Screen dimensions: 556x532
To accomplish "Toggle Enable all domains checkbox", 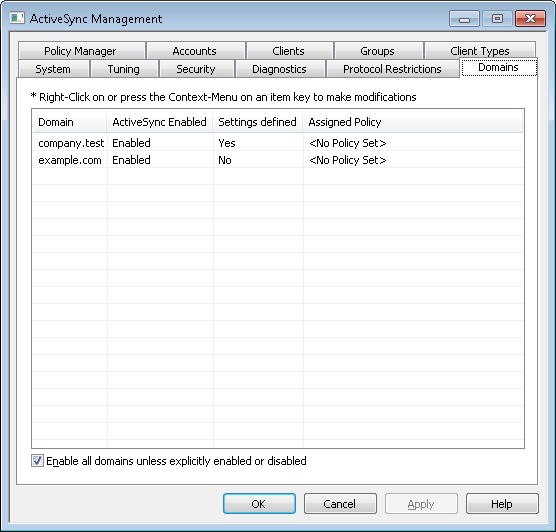I will pos(37,461).
